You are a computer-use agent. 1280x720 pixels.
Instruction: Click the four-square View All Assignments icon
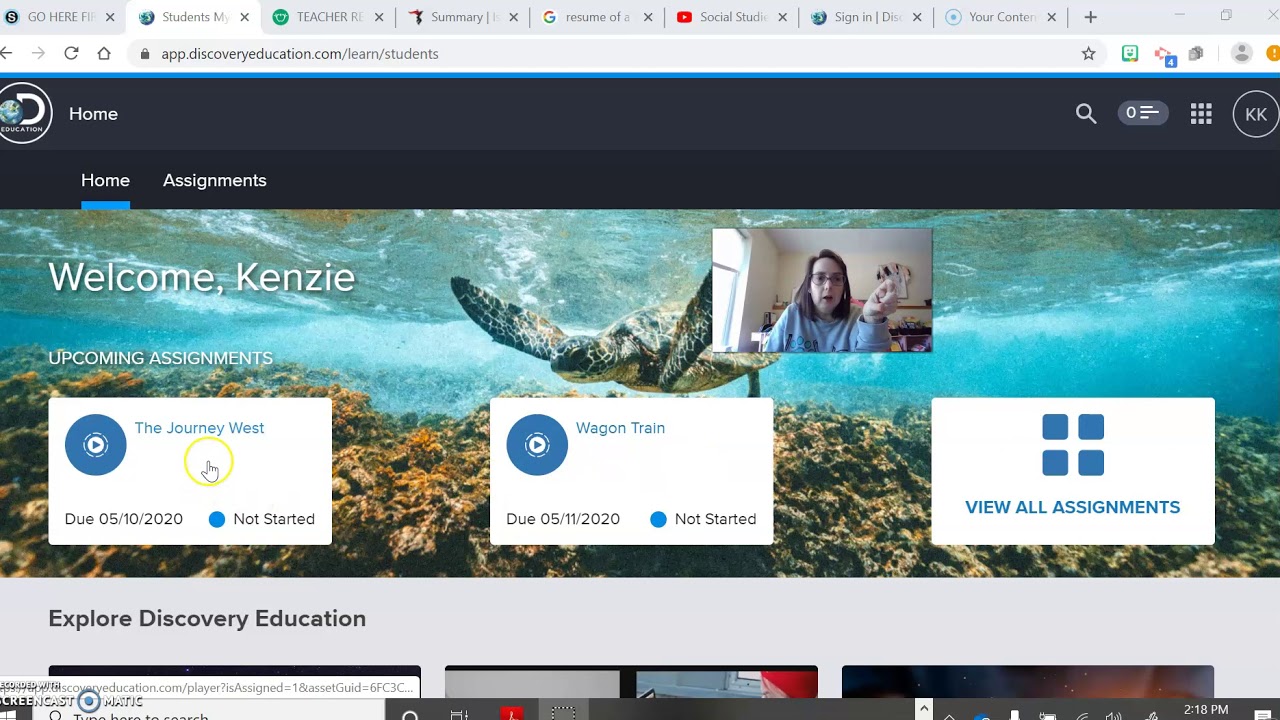(x=1073, y=445)
